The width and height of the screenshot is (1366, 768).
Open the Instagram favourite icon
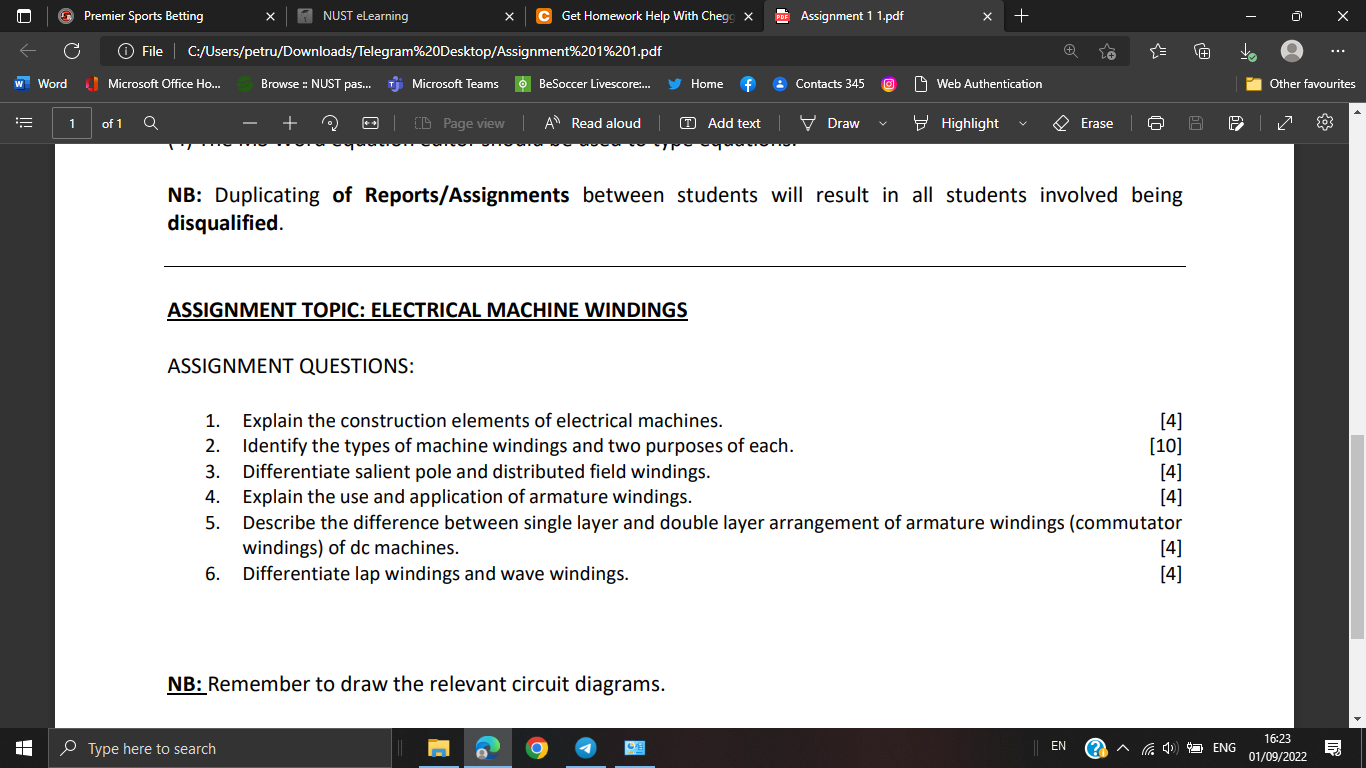[889, 84]
